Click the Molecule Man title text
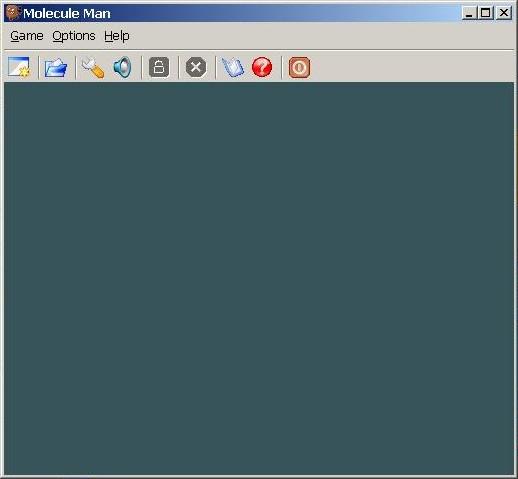 tap(67, 13)
